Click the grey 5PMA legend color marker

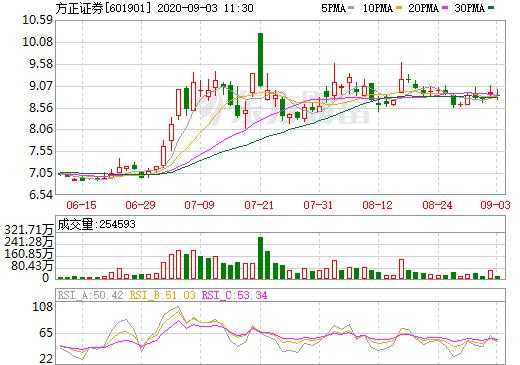pyautogui.click(x=350, y=8)
